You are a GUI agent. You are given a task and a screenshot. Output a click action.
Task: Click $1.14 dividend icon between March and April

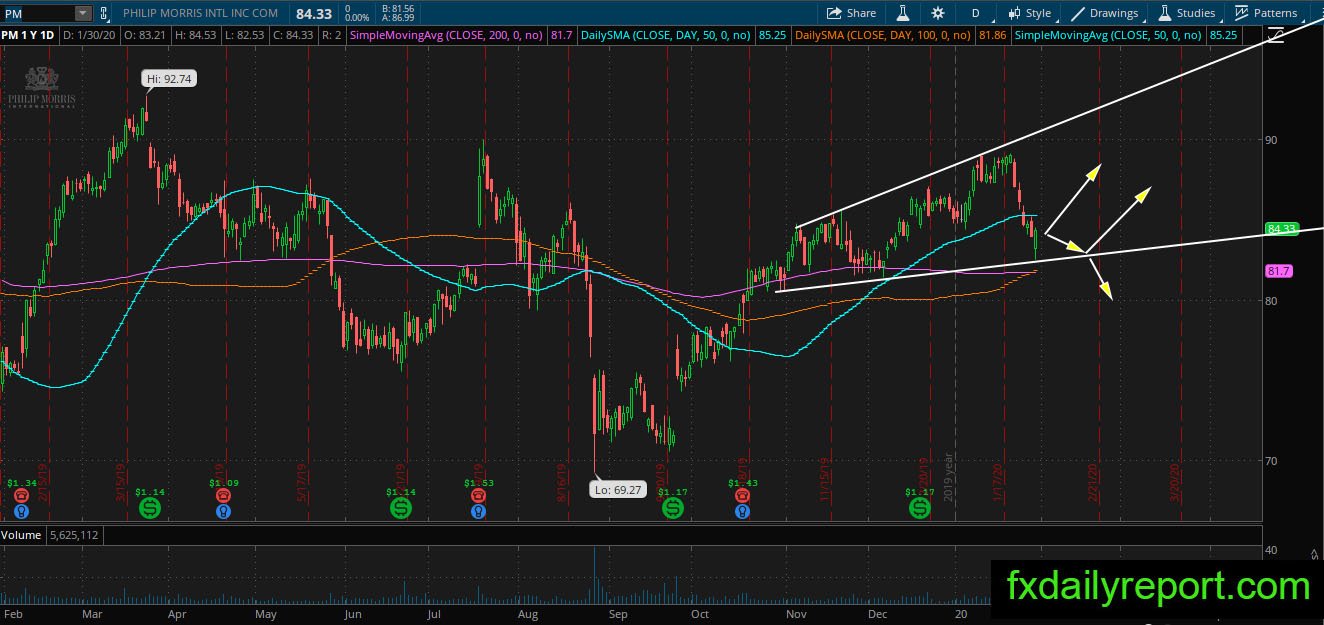click(149, 508)
